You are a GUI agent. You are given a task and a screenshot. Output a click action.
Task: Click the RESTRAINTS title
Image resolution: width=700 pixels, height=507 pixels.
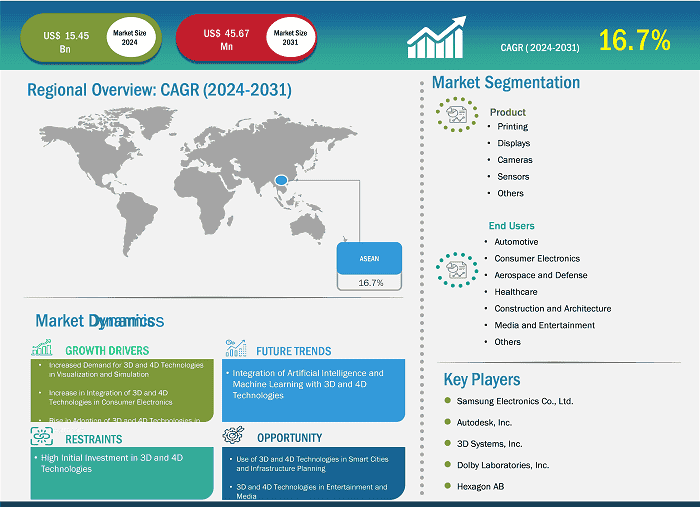coord(93,439)
